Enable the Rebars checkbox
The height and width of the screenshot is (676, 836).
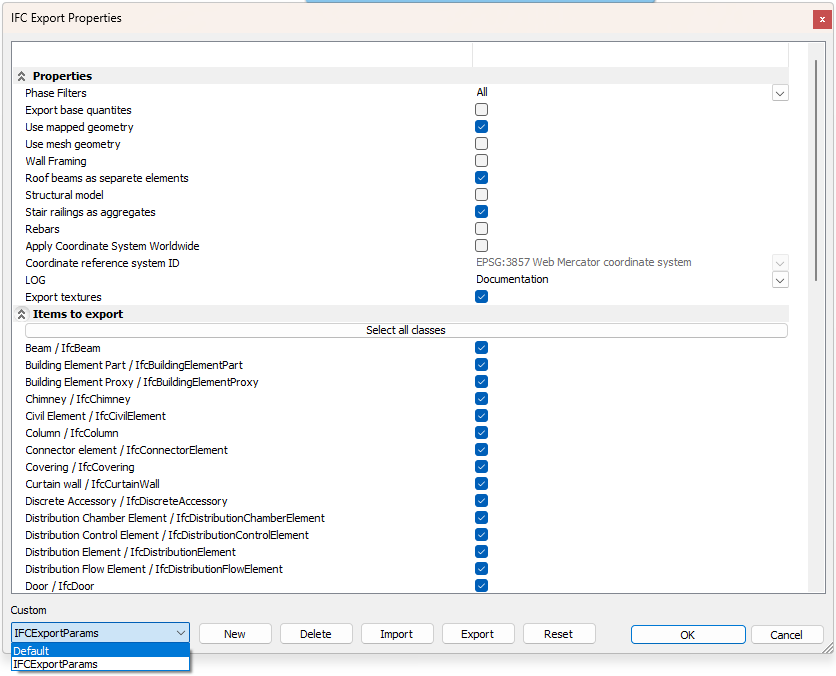point(481,229)
